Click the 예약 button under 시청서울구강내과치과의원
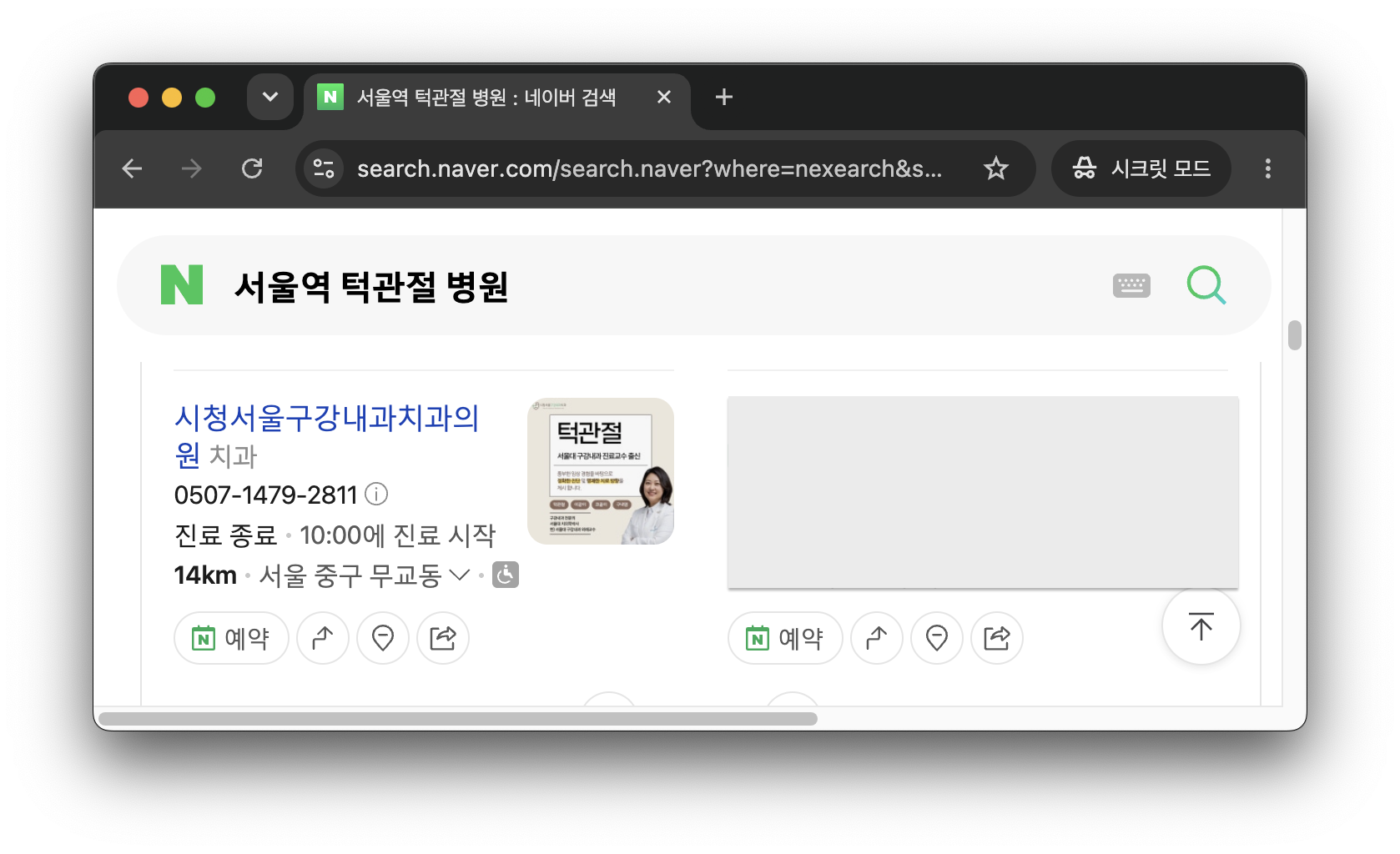Image resolution: width=1400 pixels, height=854 pixels. tap(231, 638)
